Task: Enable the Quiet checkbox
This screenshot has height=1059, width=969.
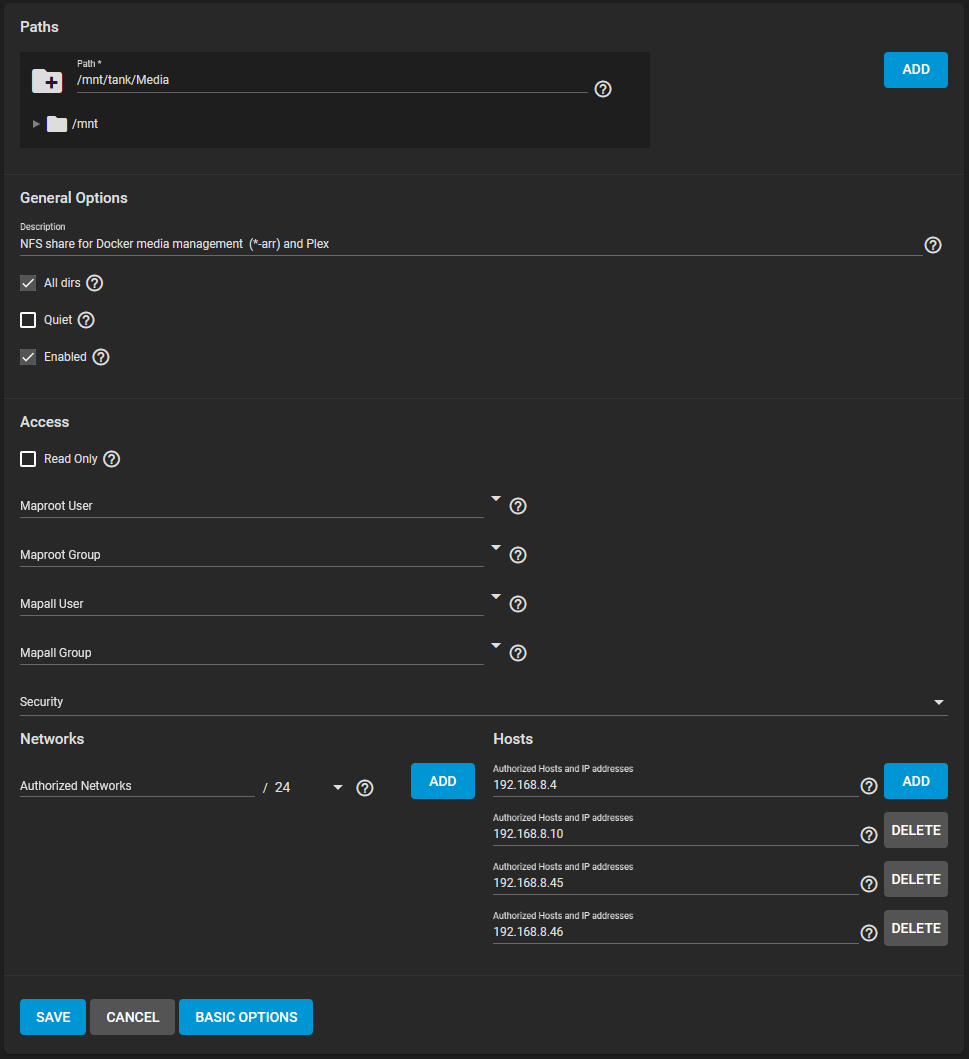Action: point(28,320)
